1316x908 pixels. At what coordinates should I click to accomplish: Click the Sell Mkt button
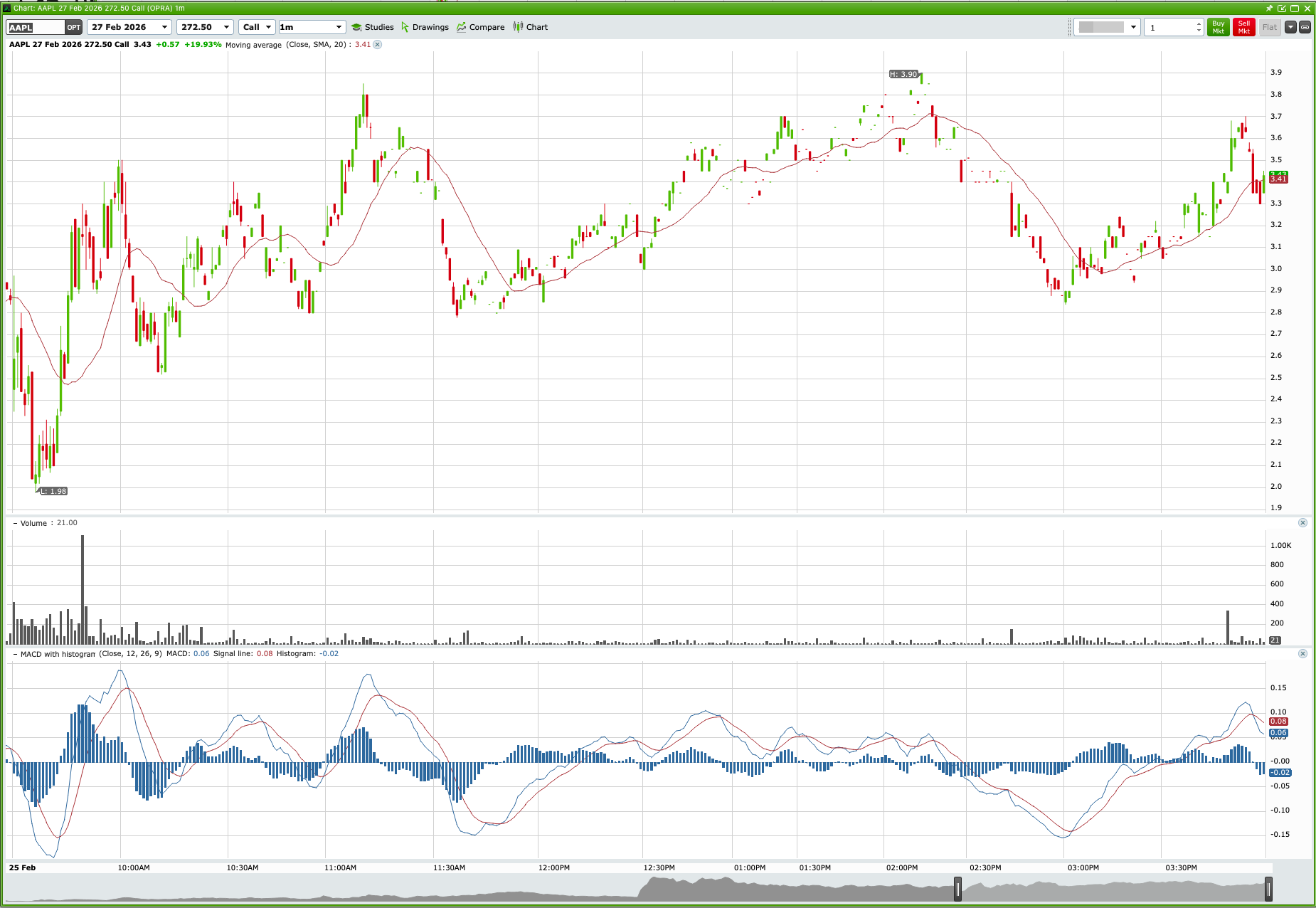1243,27
